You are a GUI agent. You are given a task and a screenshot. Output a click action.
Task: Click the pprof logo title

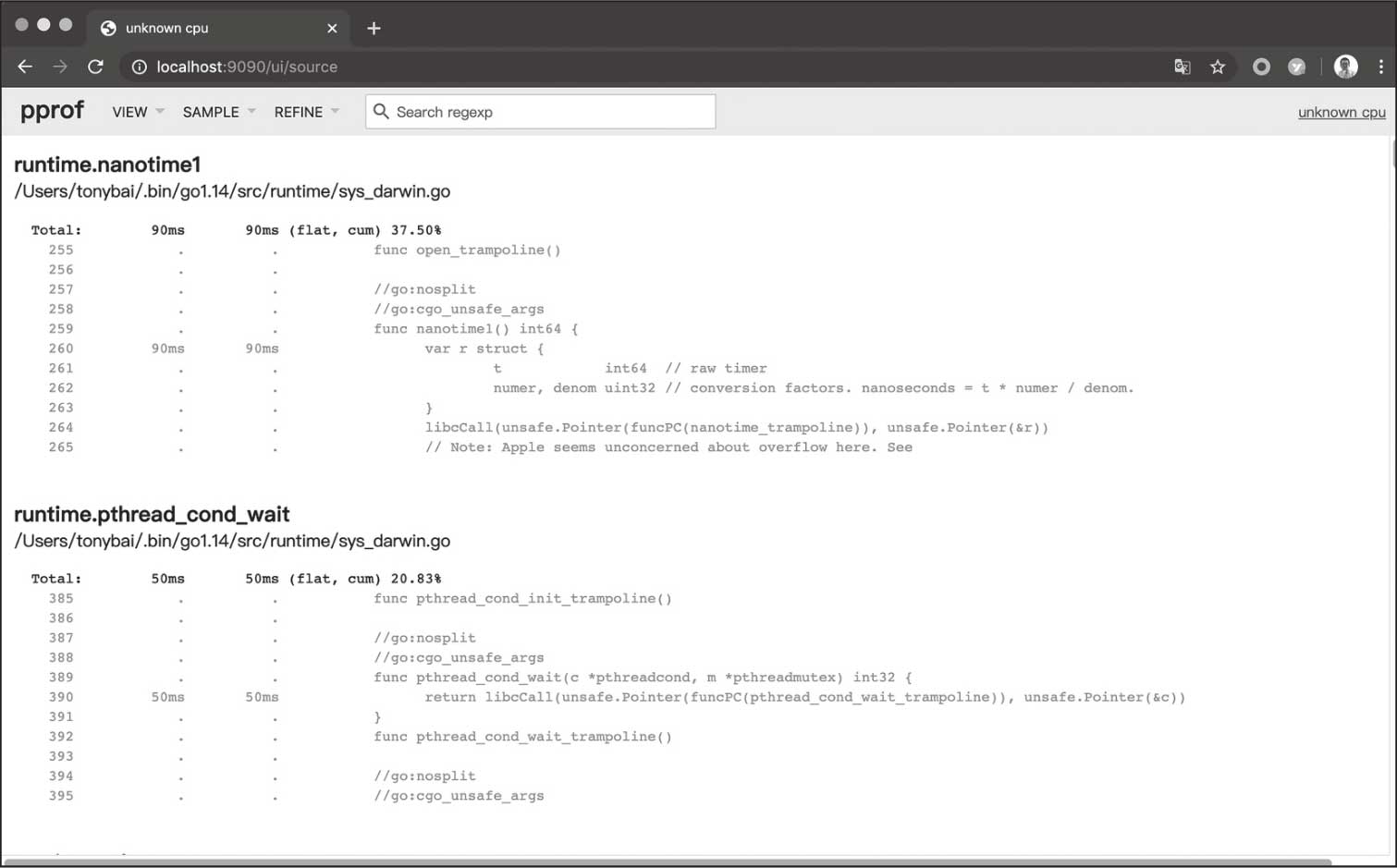[x=52, y=111]
